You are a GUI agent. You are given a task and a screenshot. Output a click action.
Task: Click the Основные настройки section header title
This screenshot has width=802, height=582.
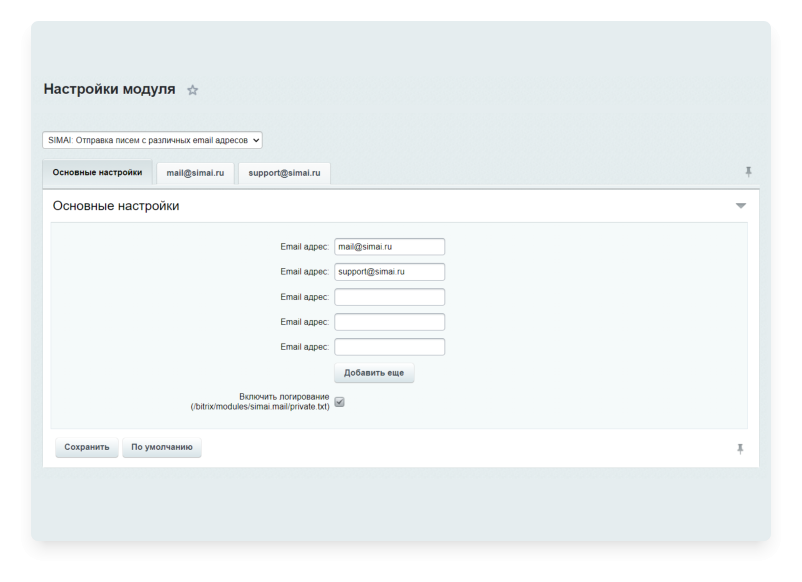coord(116,206)
